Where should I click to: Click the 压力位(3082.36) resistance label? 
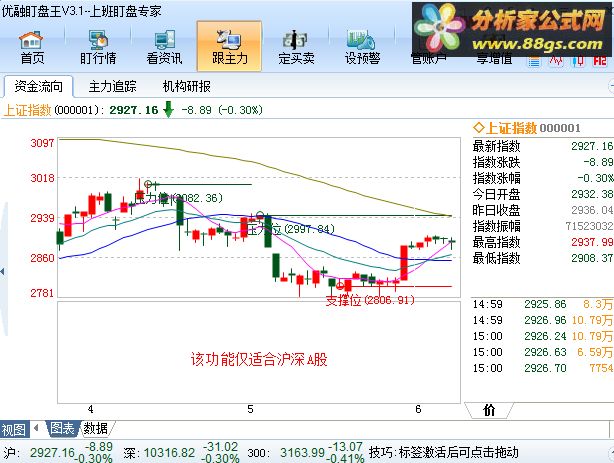[x=179, y=198]
